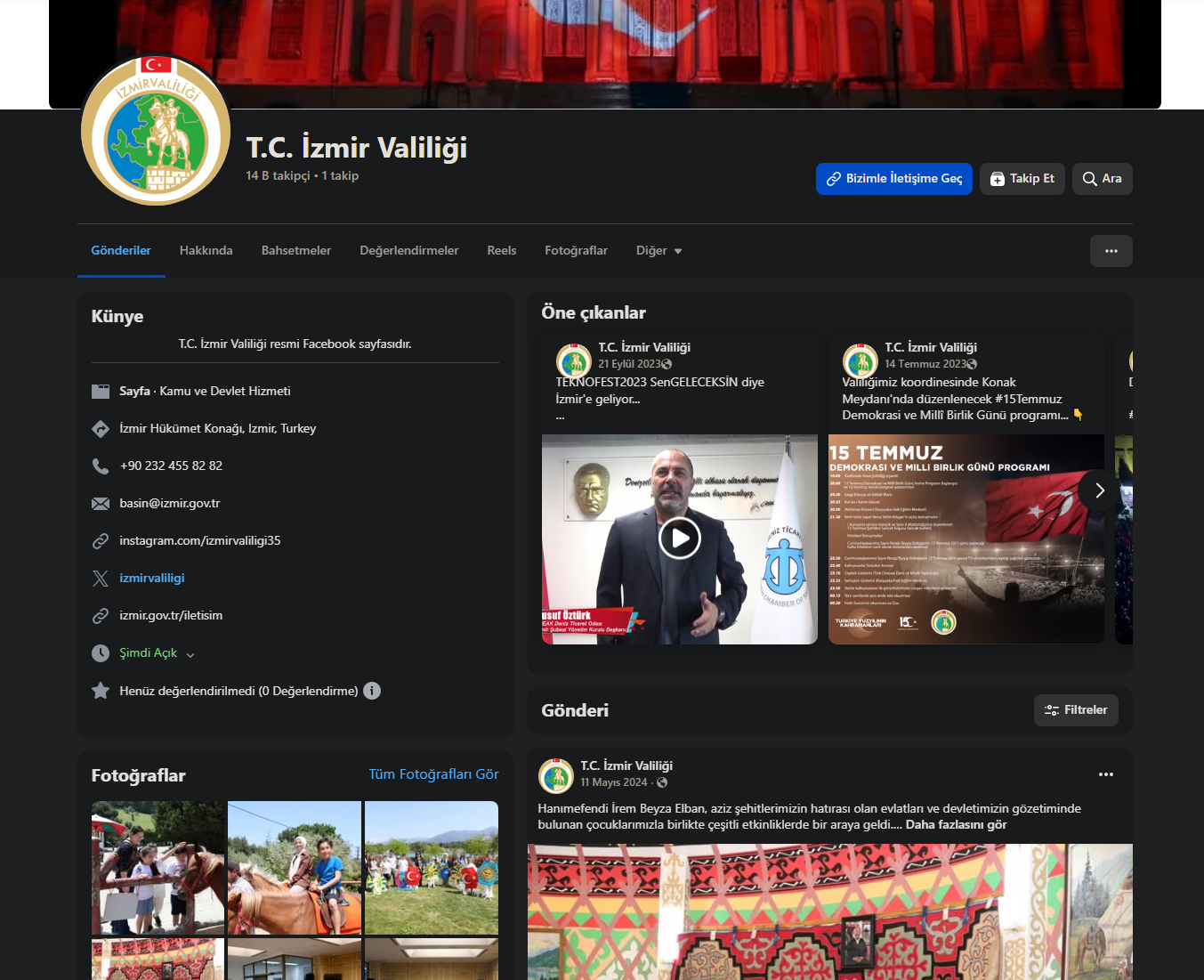The width and height of the screenshot is (1204, 980).
Task: Click the info icon beside rating text
Action: point(372,691)
